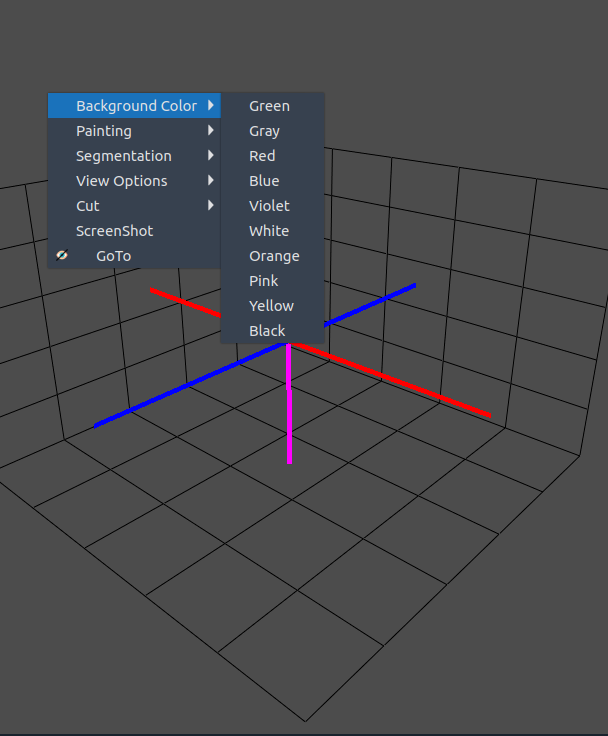Expand the Background Color submenu arrow
Image resolution: width=608 pixels, height=736 pixels.
pyautogui.click(x=211, y=106)
